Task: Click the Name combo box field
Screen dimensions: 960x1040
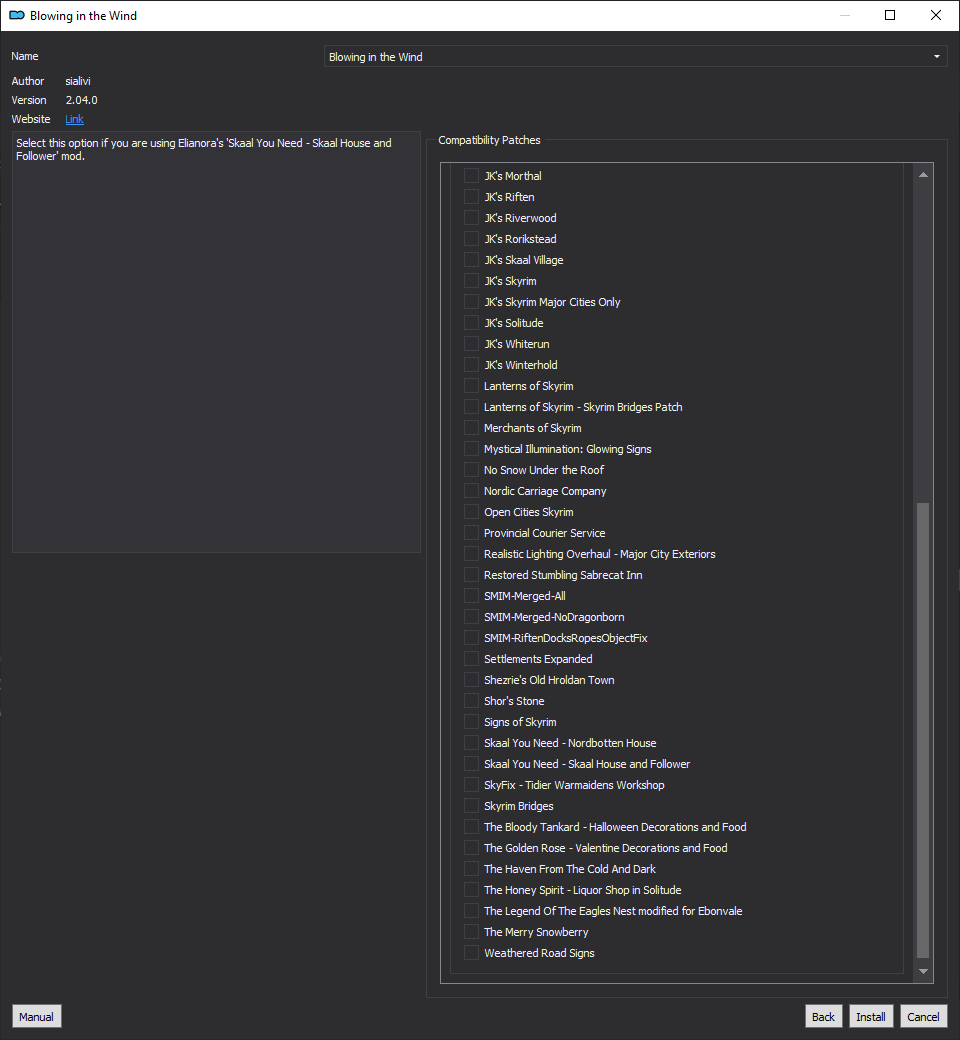Action: 635,56
